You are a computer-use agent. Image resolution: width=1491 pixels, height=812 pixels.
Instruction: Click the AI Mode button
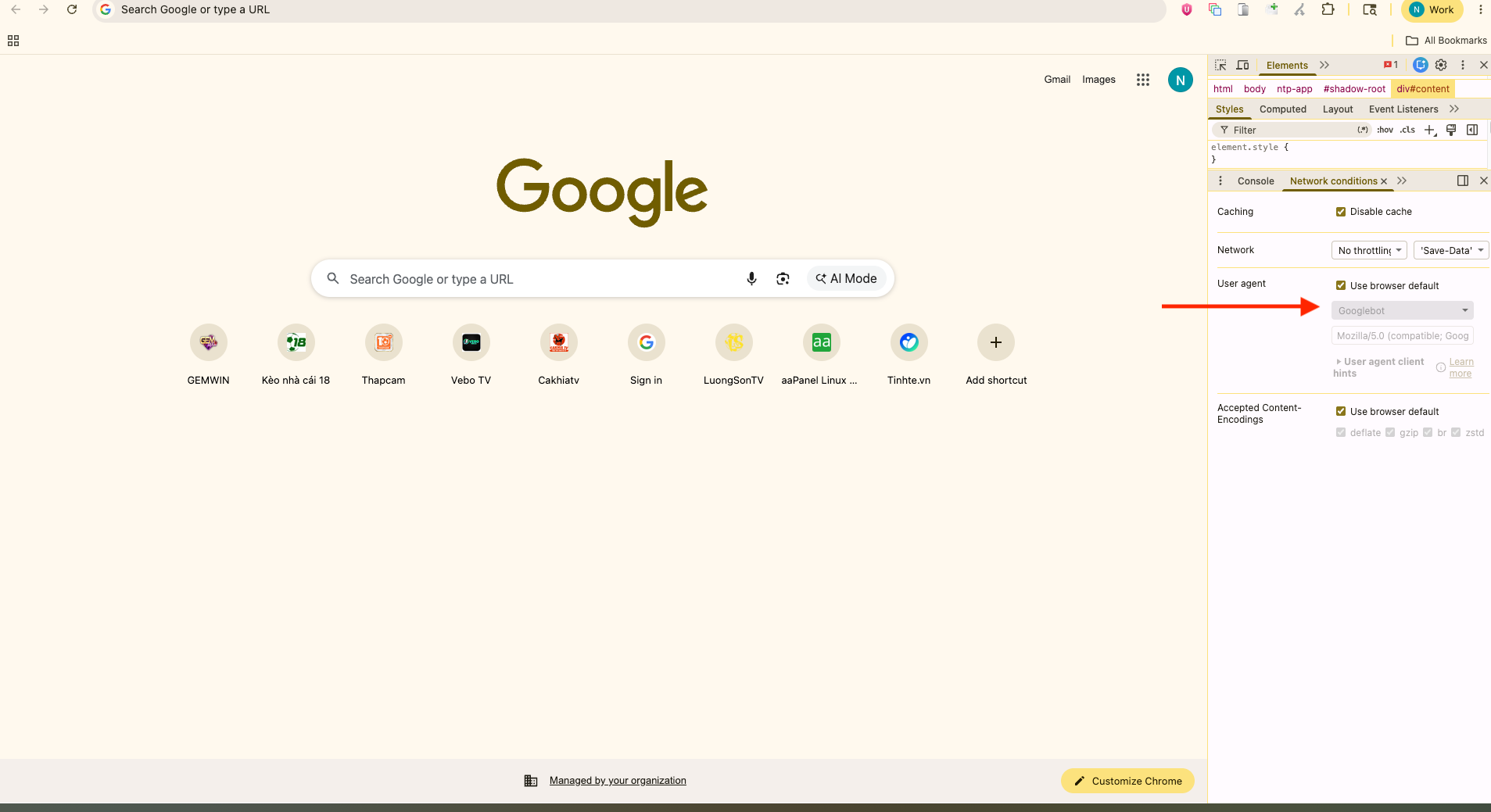847,278
